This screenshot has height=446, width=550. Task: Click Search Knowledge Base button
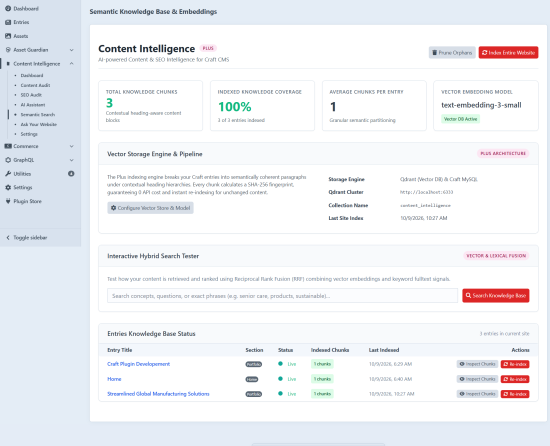point(496,296)
